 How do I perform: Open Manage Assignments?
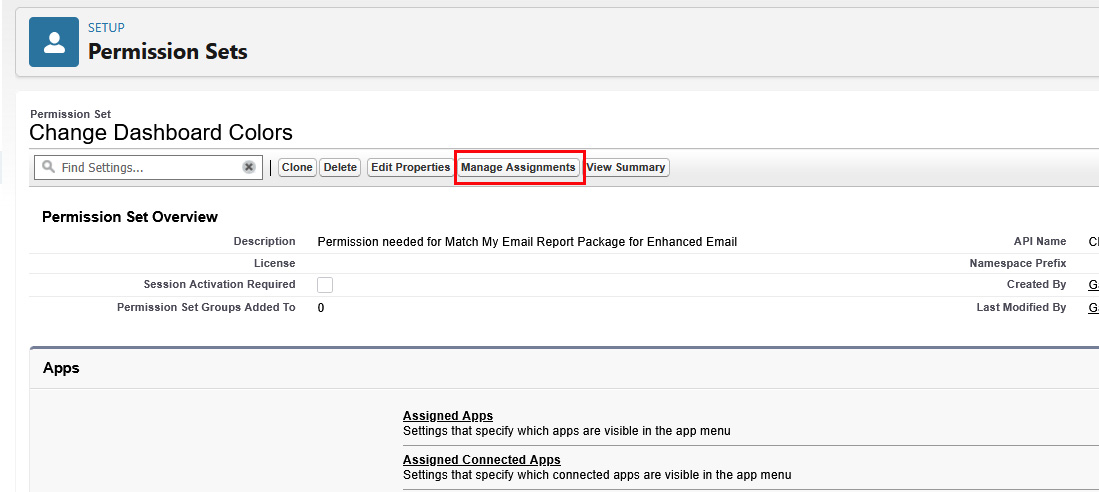[518, 168]
